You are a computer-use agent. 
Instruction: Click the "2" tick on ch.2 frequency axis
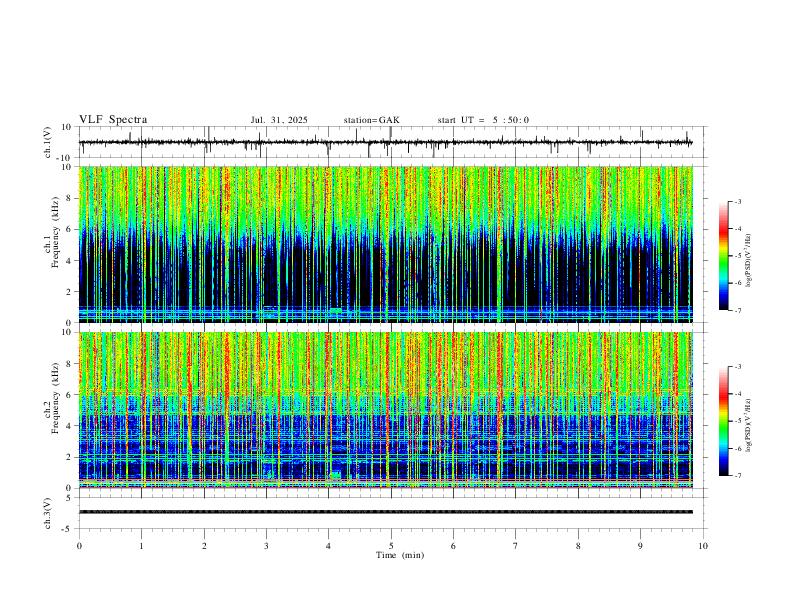click(x=70, y=457)
